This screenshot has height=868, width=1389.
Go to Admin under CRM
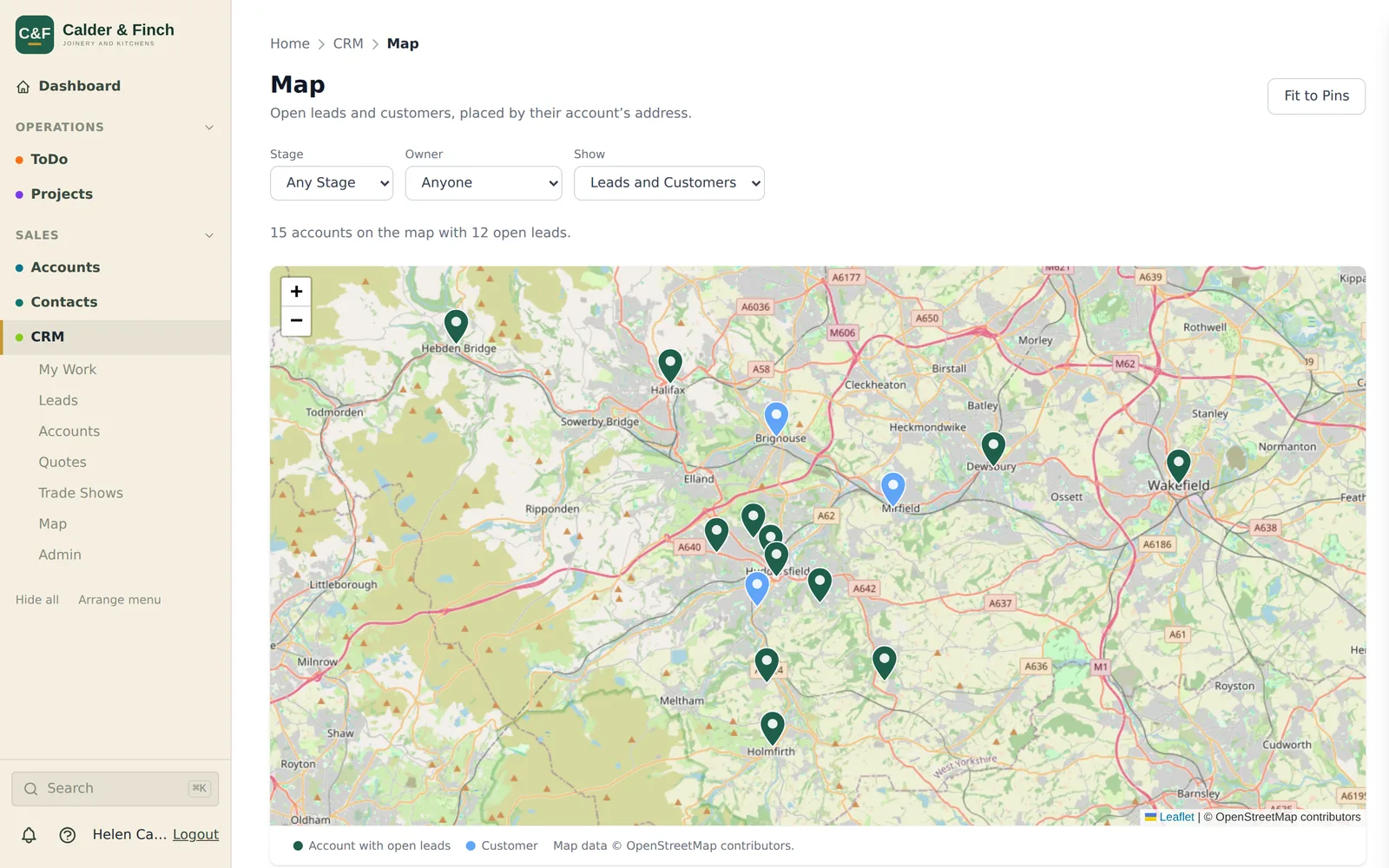coord(60,555)
